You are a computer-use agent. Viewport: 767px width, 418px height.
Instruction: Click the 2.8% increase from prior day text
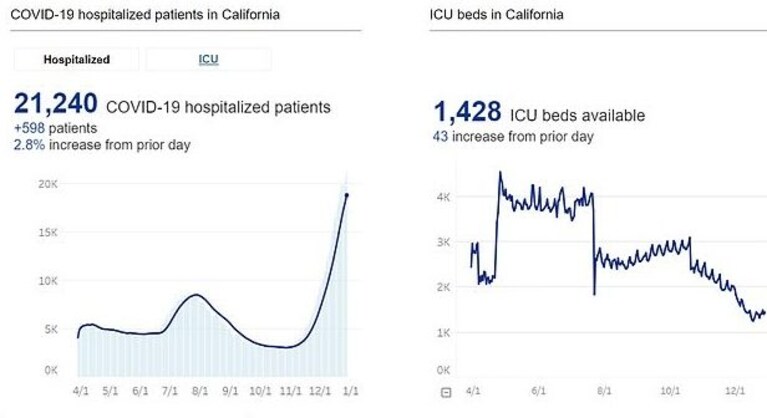102,145
